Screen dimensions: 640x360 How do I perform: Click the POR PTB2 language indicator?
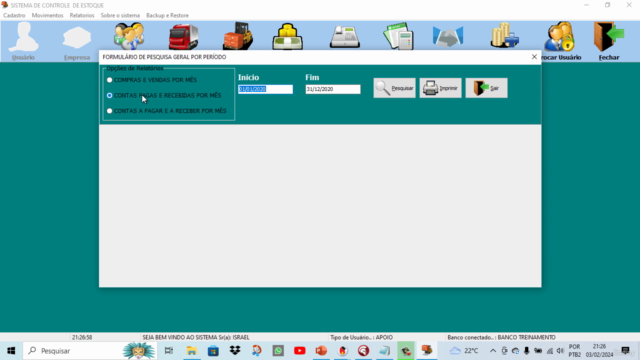pyautogui.click(x=575, y=351)
